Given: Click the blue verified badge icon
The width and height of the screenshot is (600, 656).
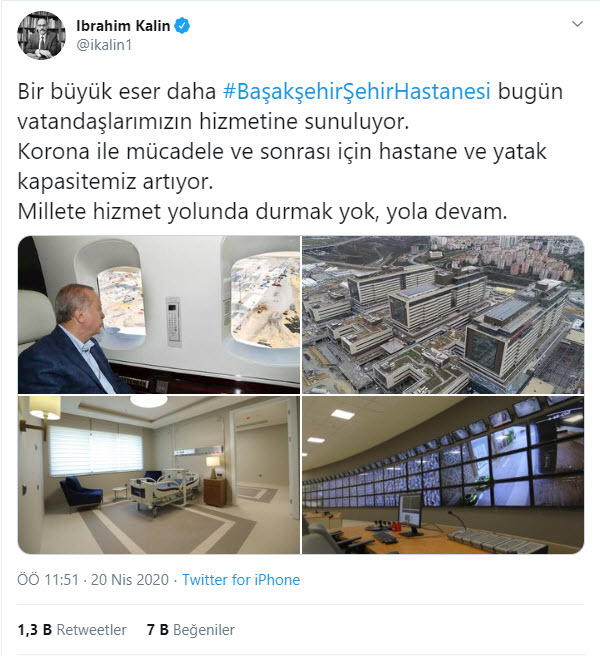Looking at the screenshot, I should pos(182,26).
